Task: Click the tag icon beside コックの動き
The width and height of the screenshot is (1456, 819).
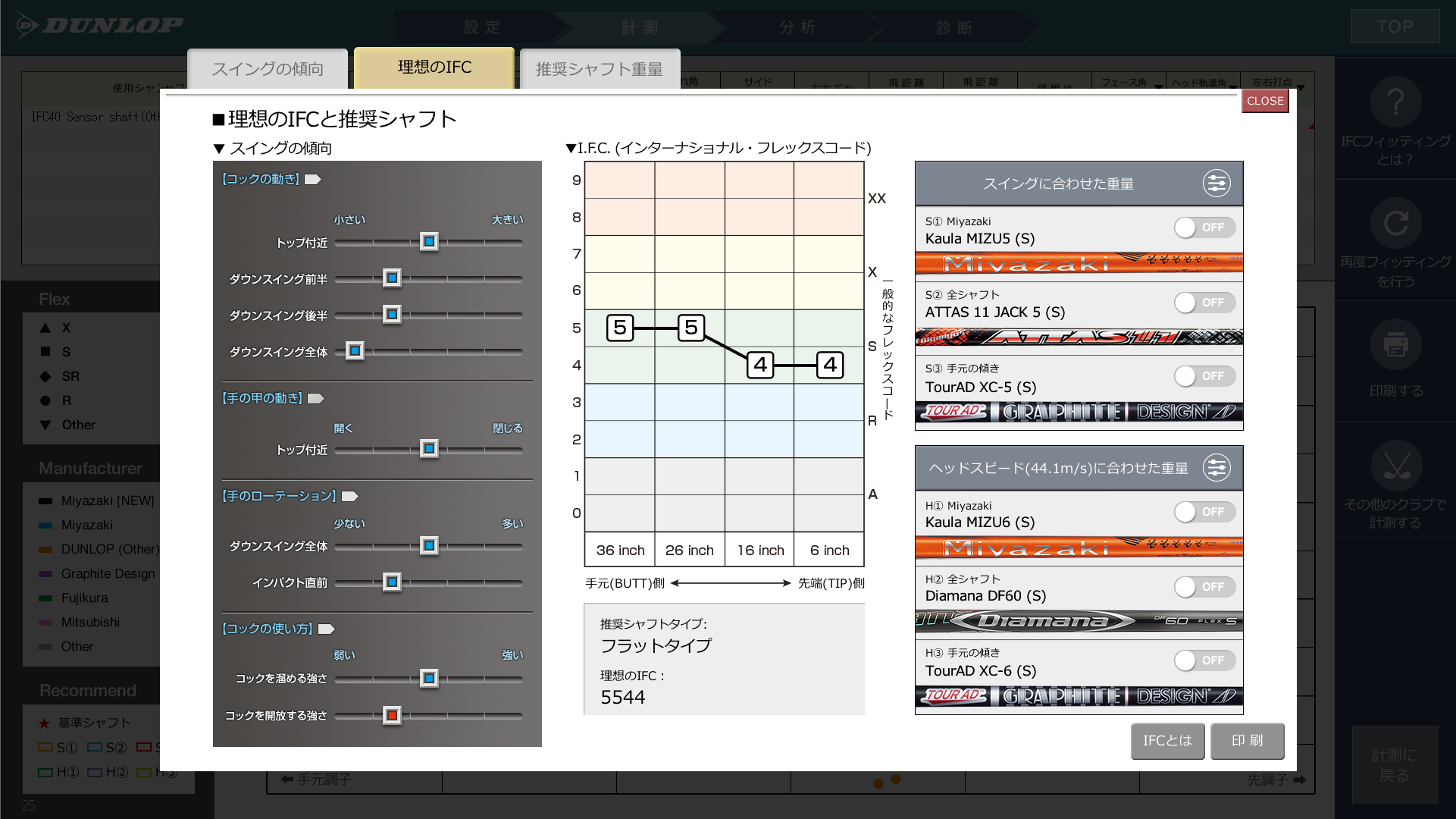Action: (x=313, y=180)
